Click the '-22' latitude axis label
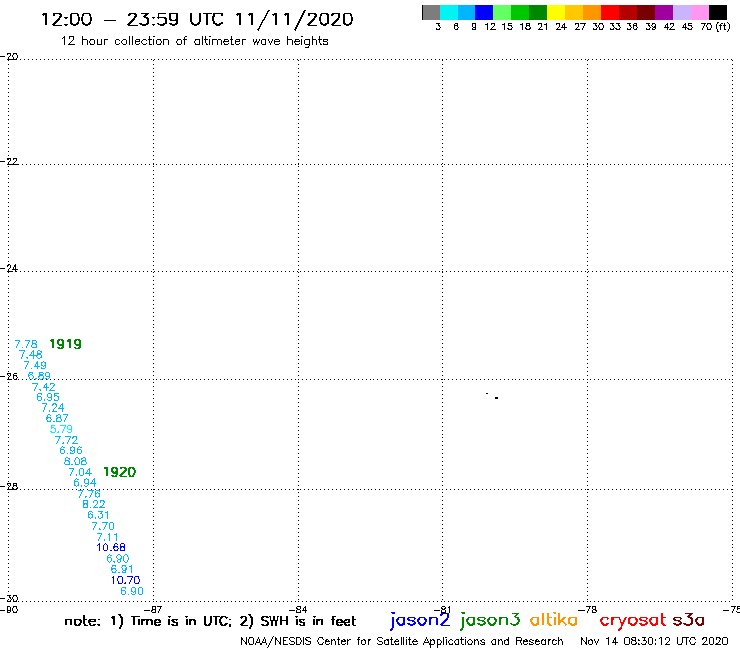 pyautogui.click(x=9, y=161)
